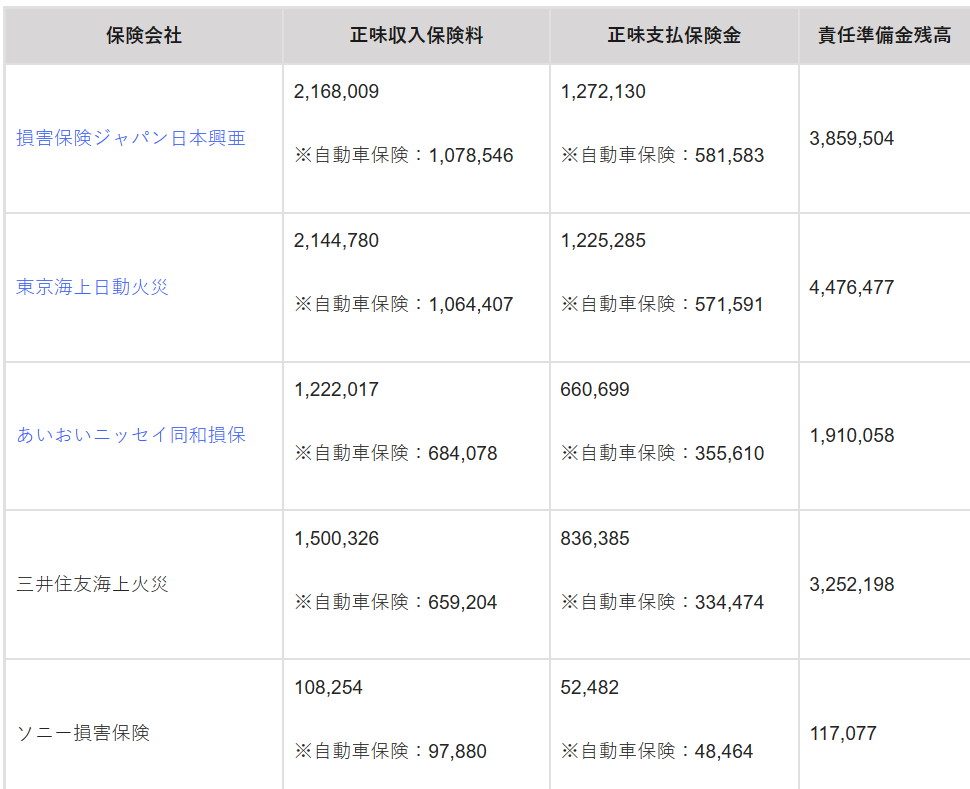
Task: Select the value 660,699
Action: (x=595, y=390)
